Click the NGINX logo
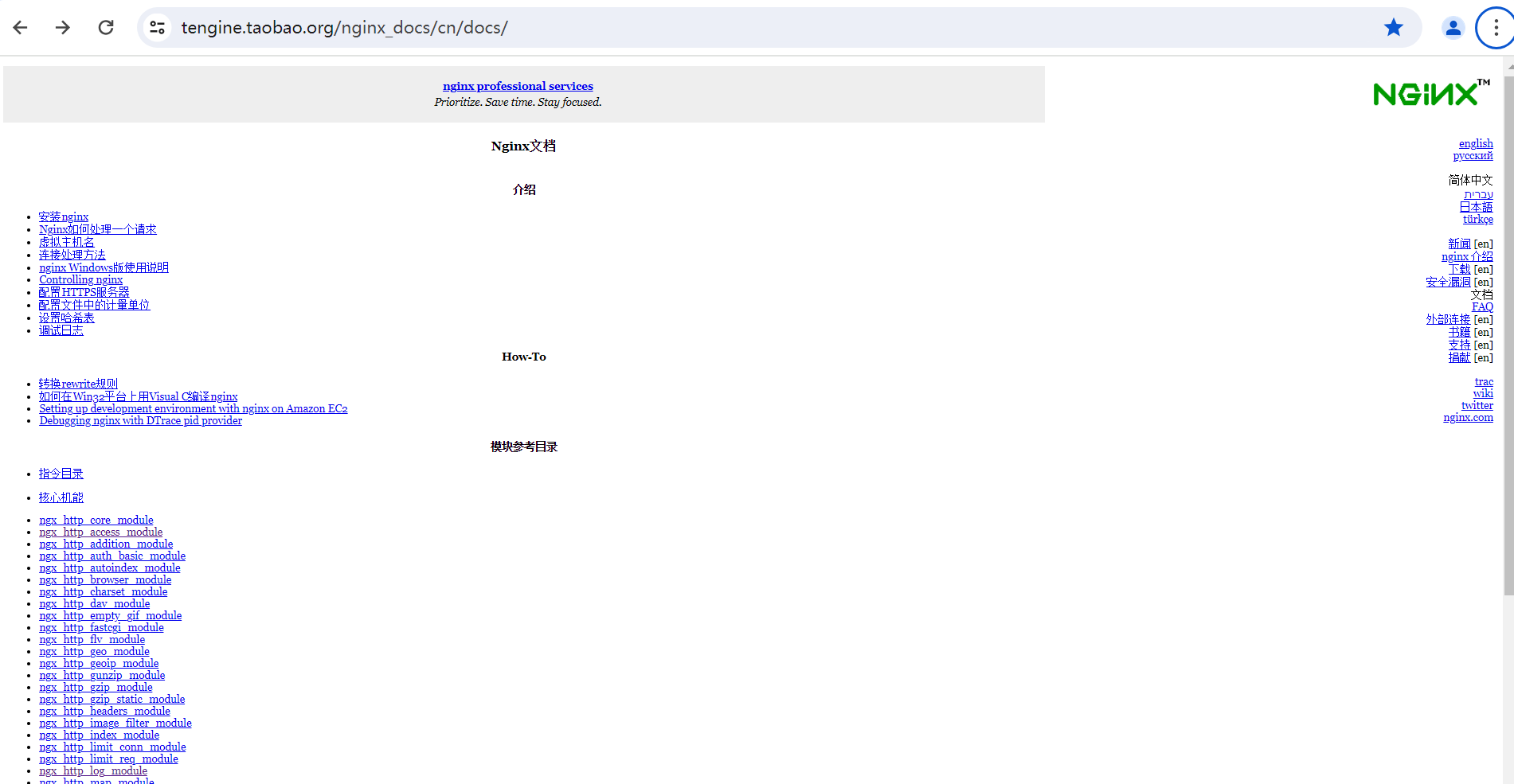Image resolution: width=1514 pixels, height=784 pixels. (x=1431, y=93)
